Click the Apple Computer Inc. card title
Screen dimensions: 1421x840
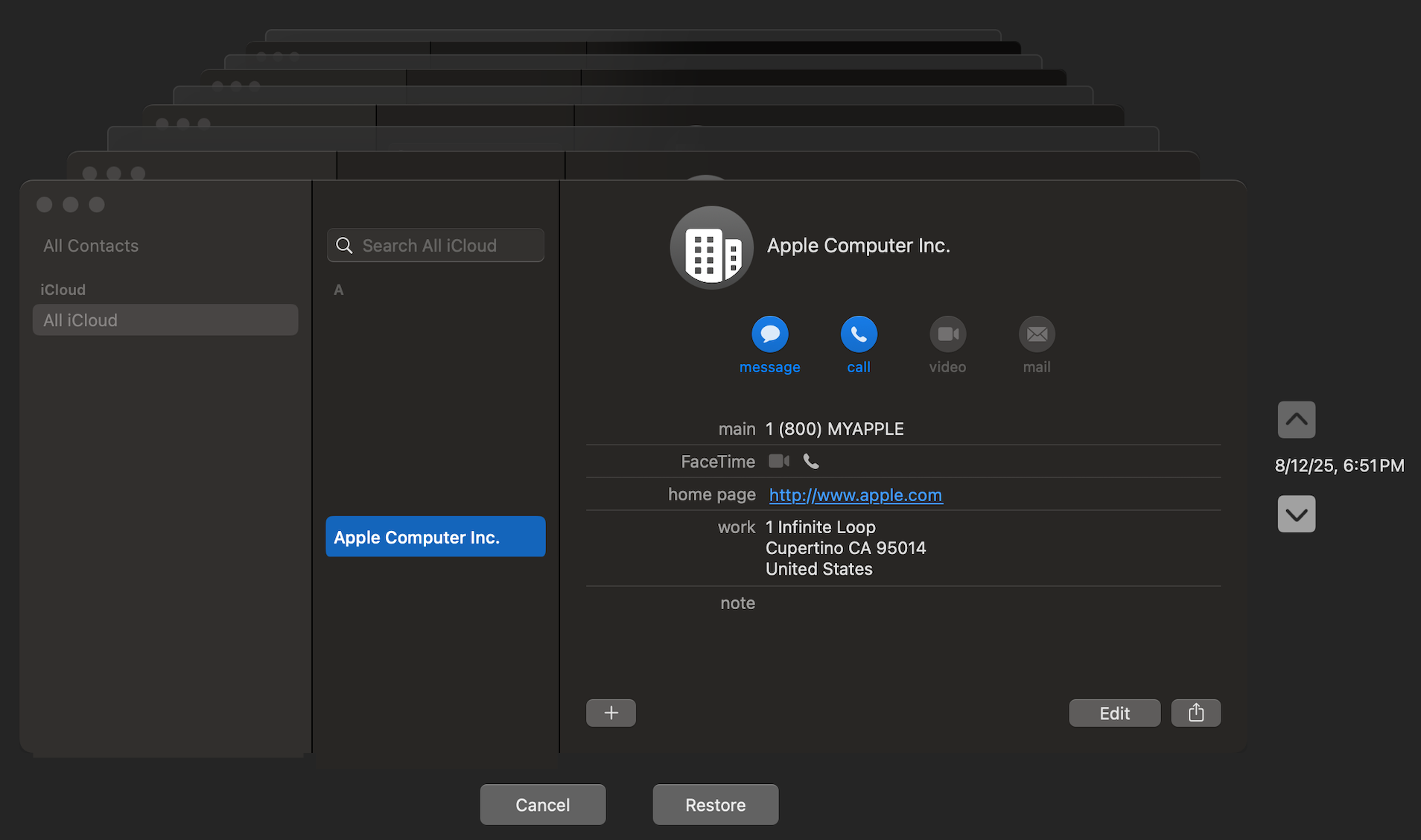[x=859, y=246]
